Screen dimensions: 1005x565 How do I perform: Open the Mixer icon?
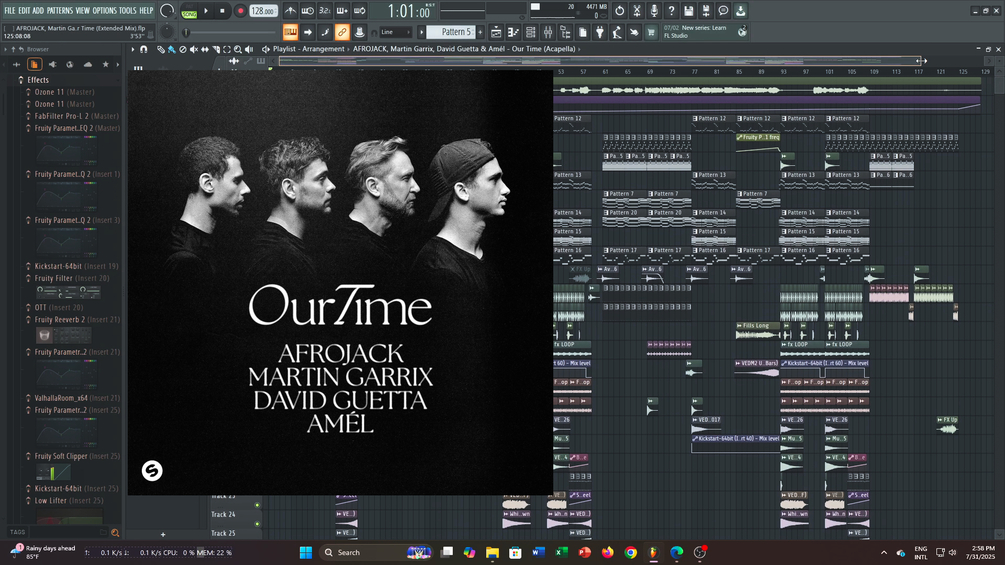click(548, 32)
